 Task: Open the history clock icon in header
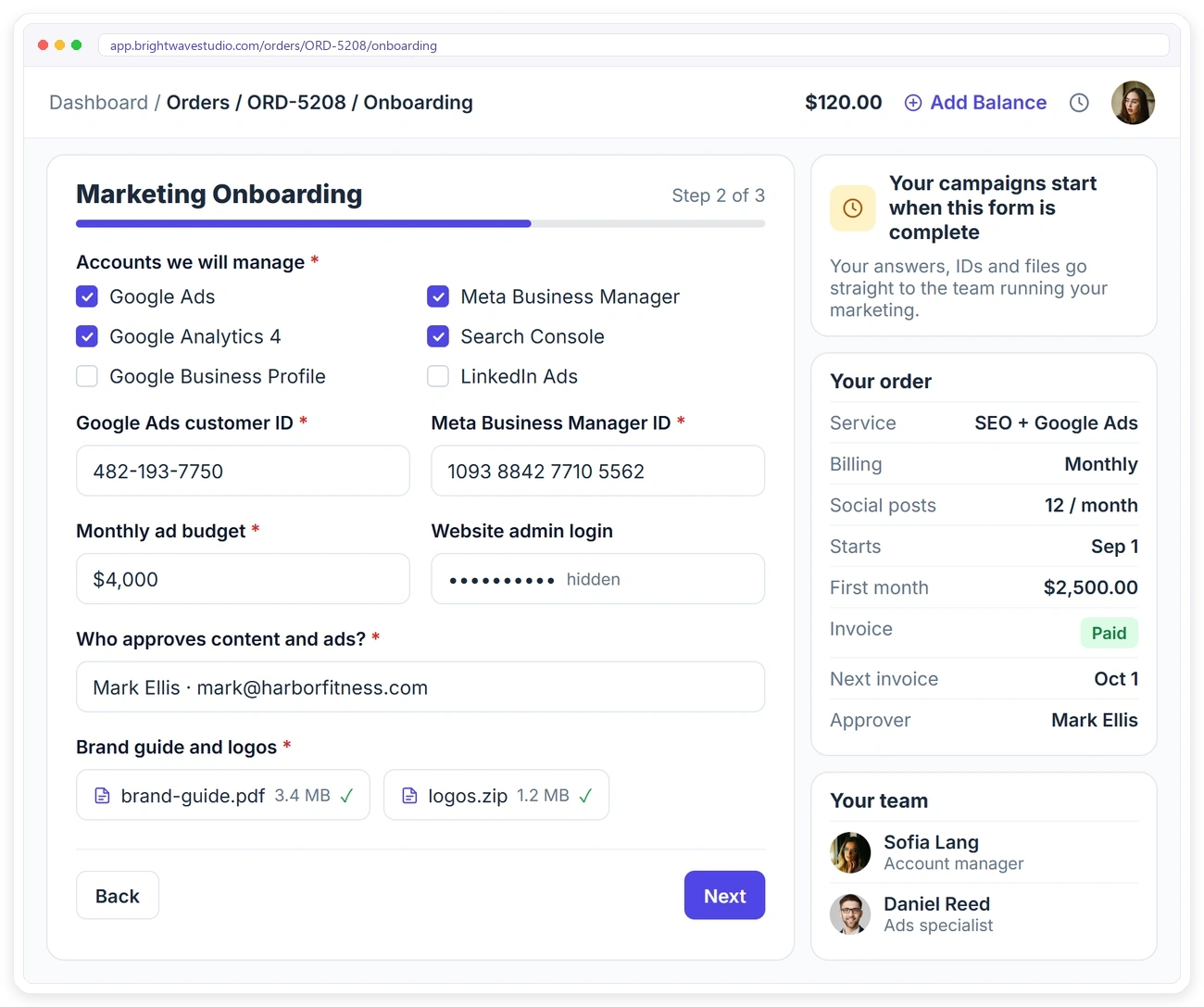click(1079, 103)
